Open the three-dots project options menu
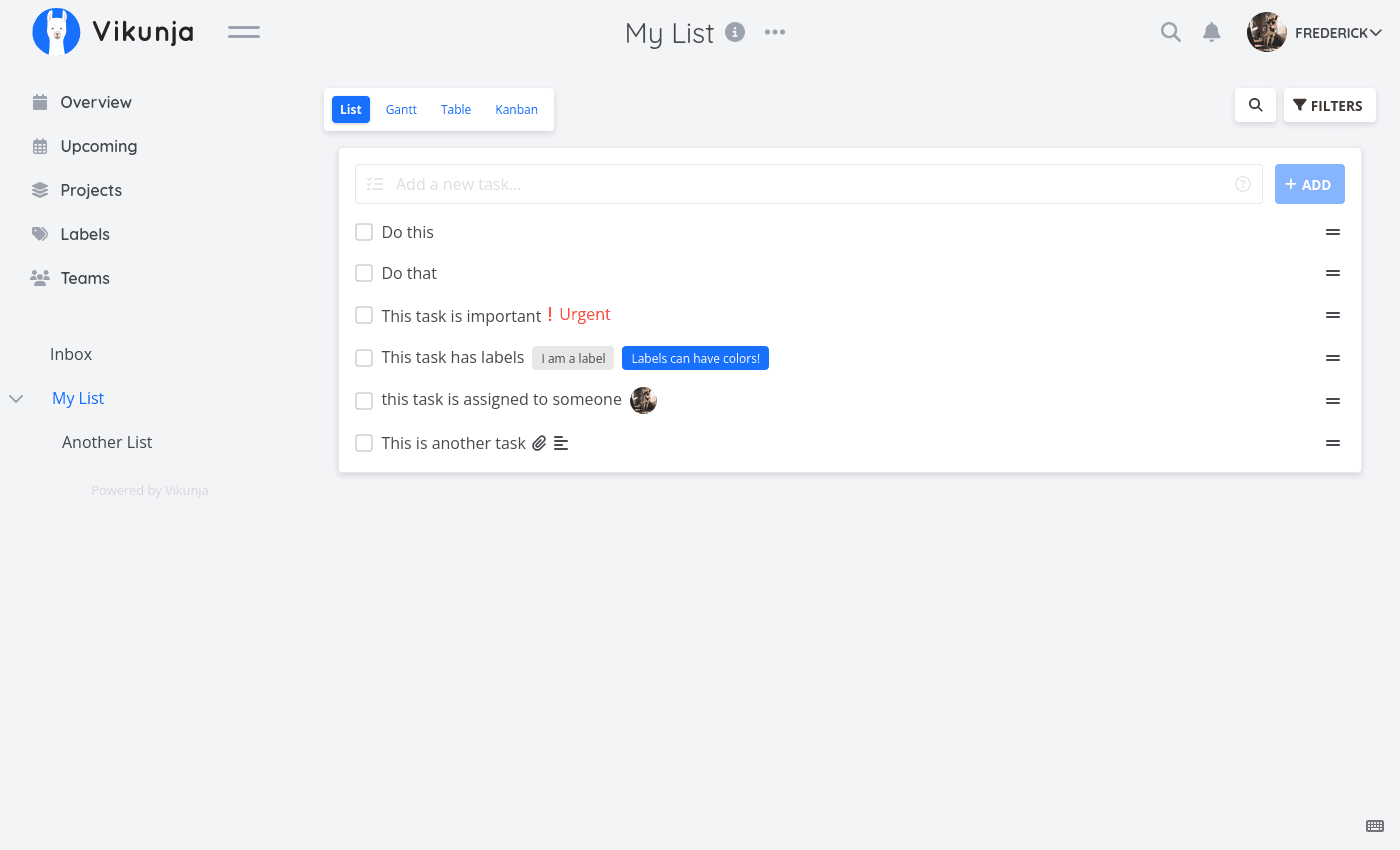The height and width of the screenshot is (850, 1400). 775,32
